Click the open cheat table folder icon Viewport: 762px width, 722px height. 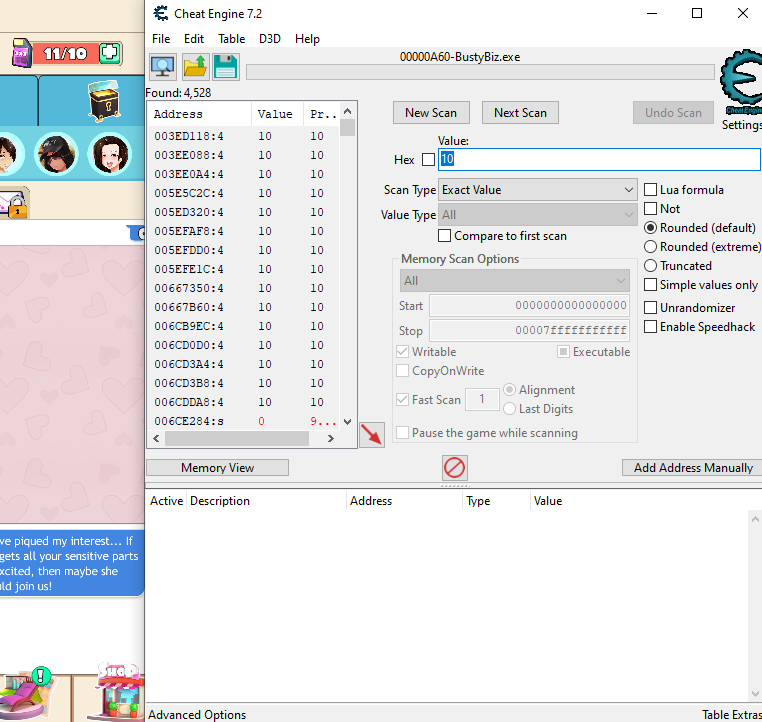tap(195, 67)
